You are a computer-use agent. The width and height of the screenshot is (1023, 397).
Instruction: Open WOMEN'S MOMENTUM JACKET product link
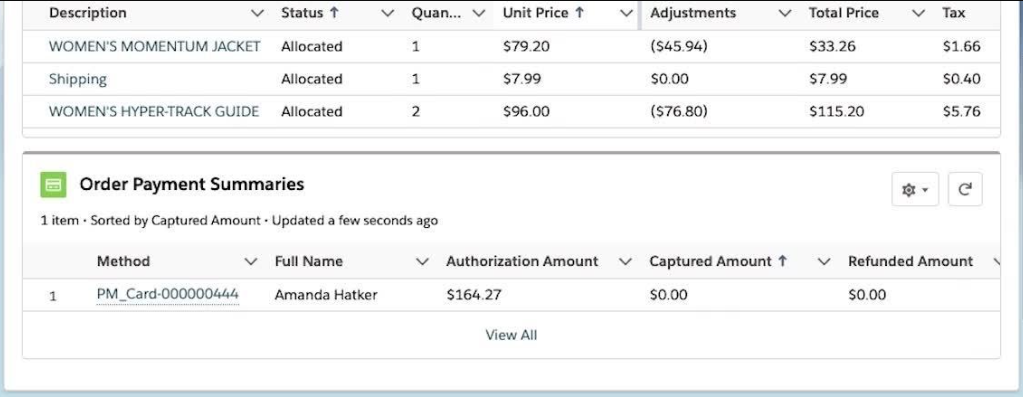[x=155, y=46]
